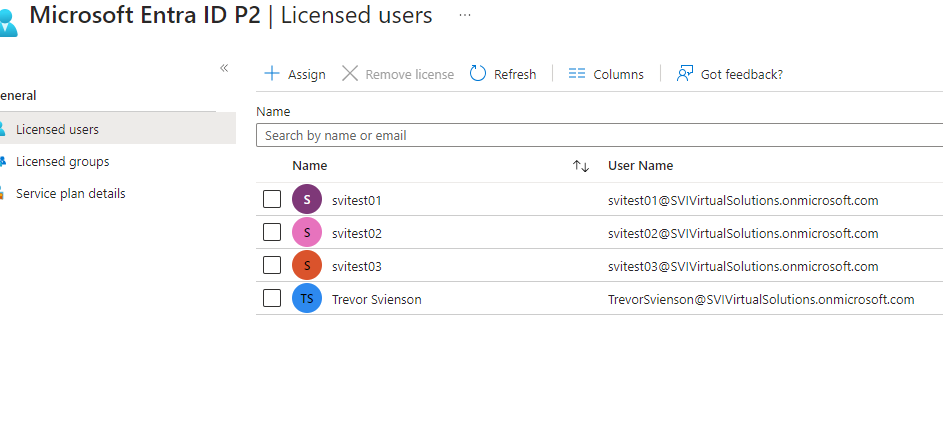Viewport: 943px width, 421px height.
Task: Check the box for Trevor Svienson
Action: click(x=272, y=298)
